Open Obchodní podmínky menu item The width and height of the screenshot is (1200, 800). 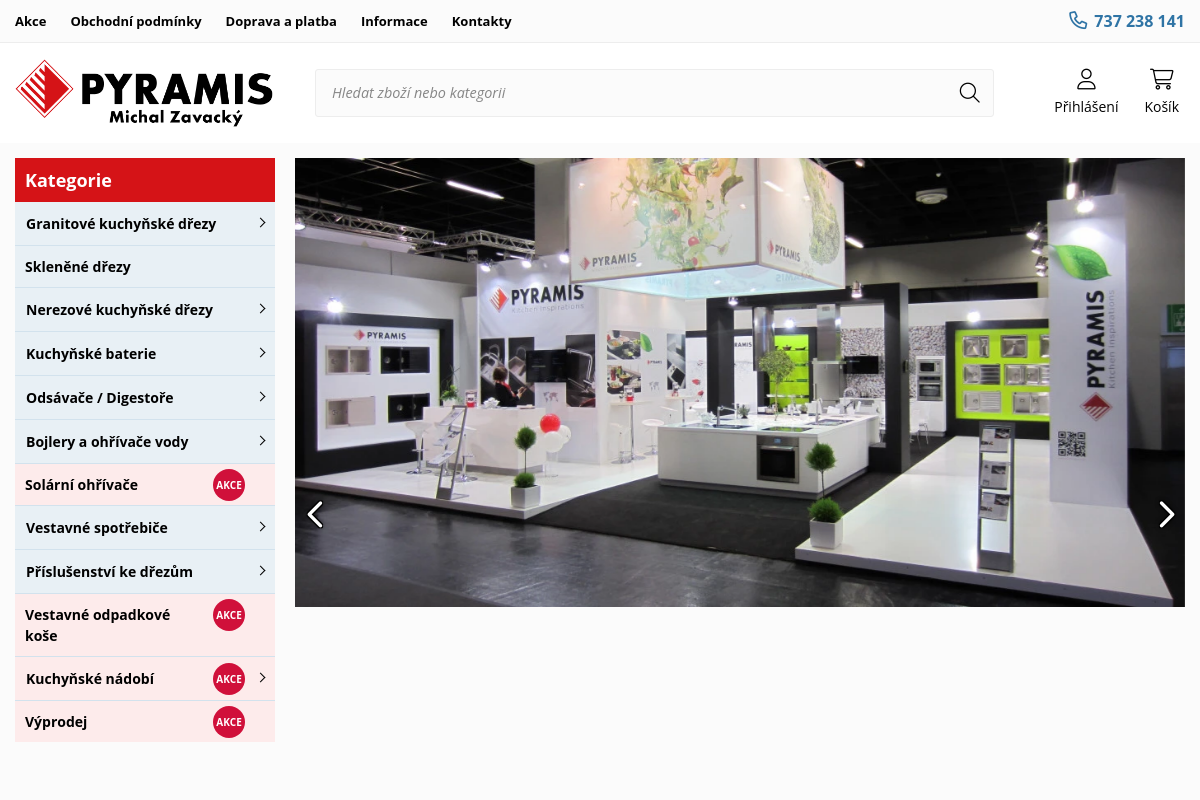tap(136, 21)
